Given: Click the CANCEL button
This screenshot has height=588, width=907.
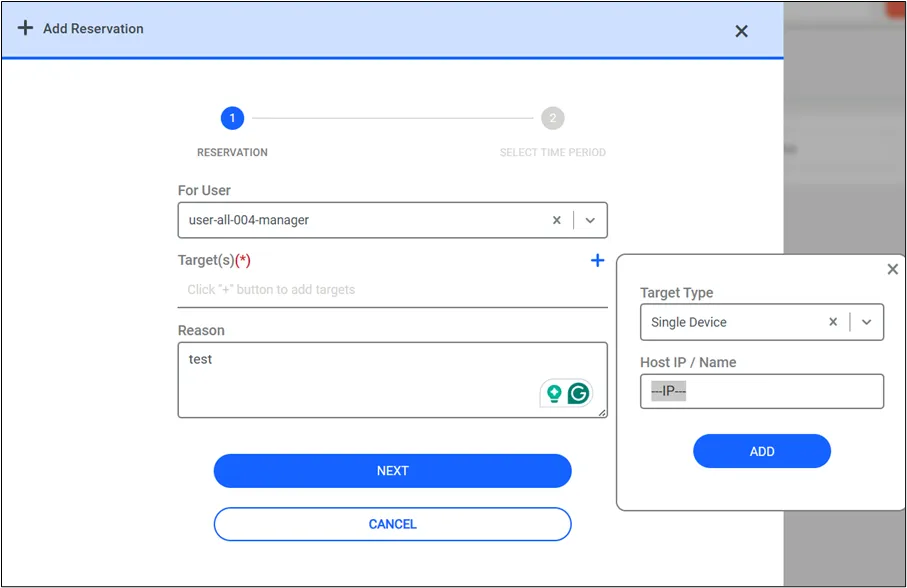Looking at the screenshot, I should [393, 524].
